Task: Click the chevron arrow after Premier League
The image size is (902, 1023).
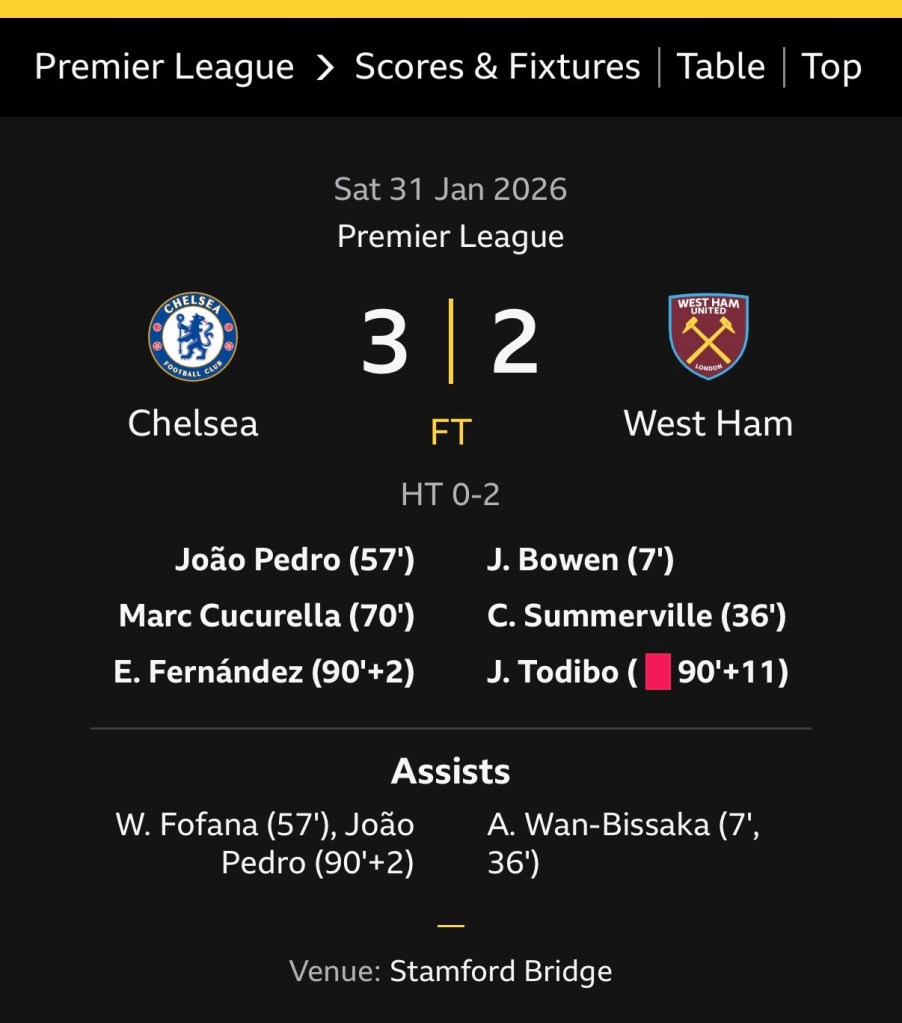Action: pos(325,68)
